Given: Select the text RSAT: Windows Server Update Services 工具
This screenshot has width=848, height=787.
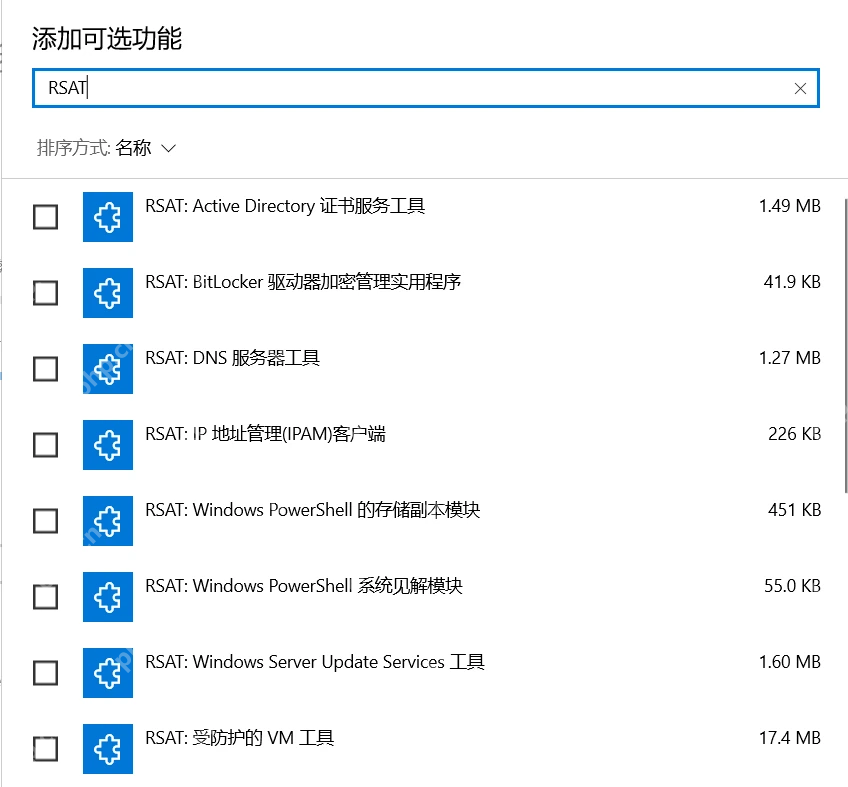Looking at the screenshot, I should coord(315,662).
